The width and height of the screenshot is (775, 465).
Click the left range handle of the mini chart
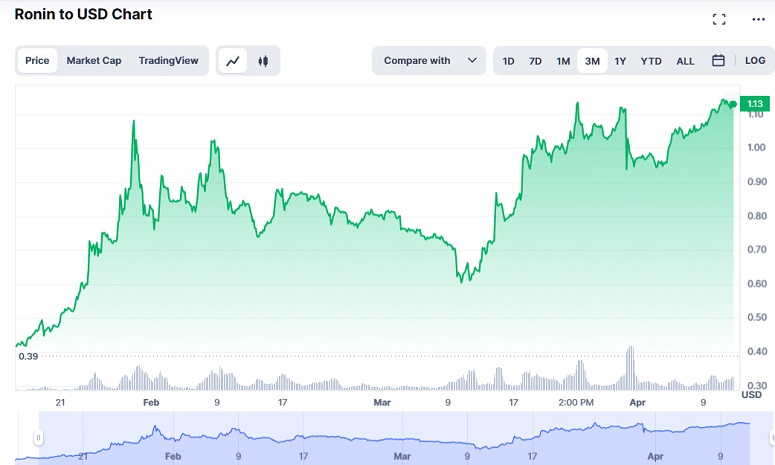[x=38, y=437]
